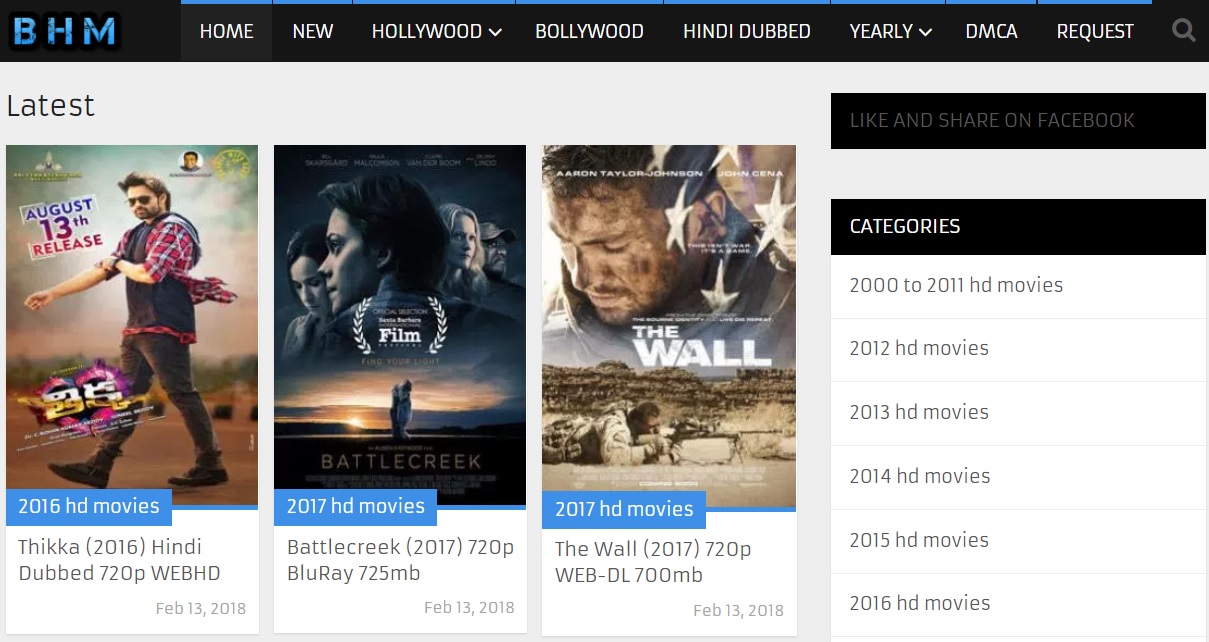Select the Bollywood menu item

(589, 31)
